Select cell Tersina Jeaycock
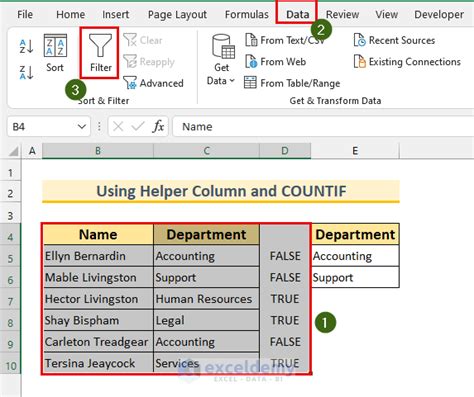 click(x=98, y=363)
